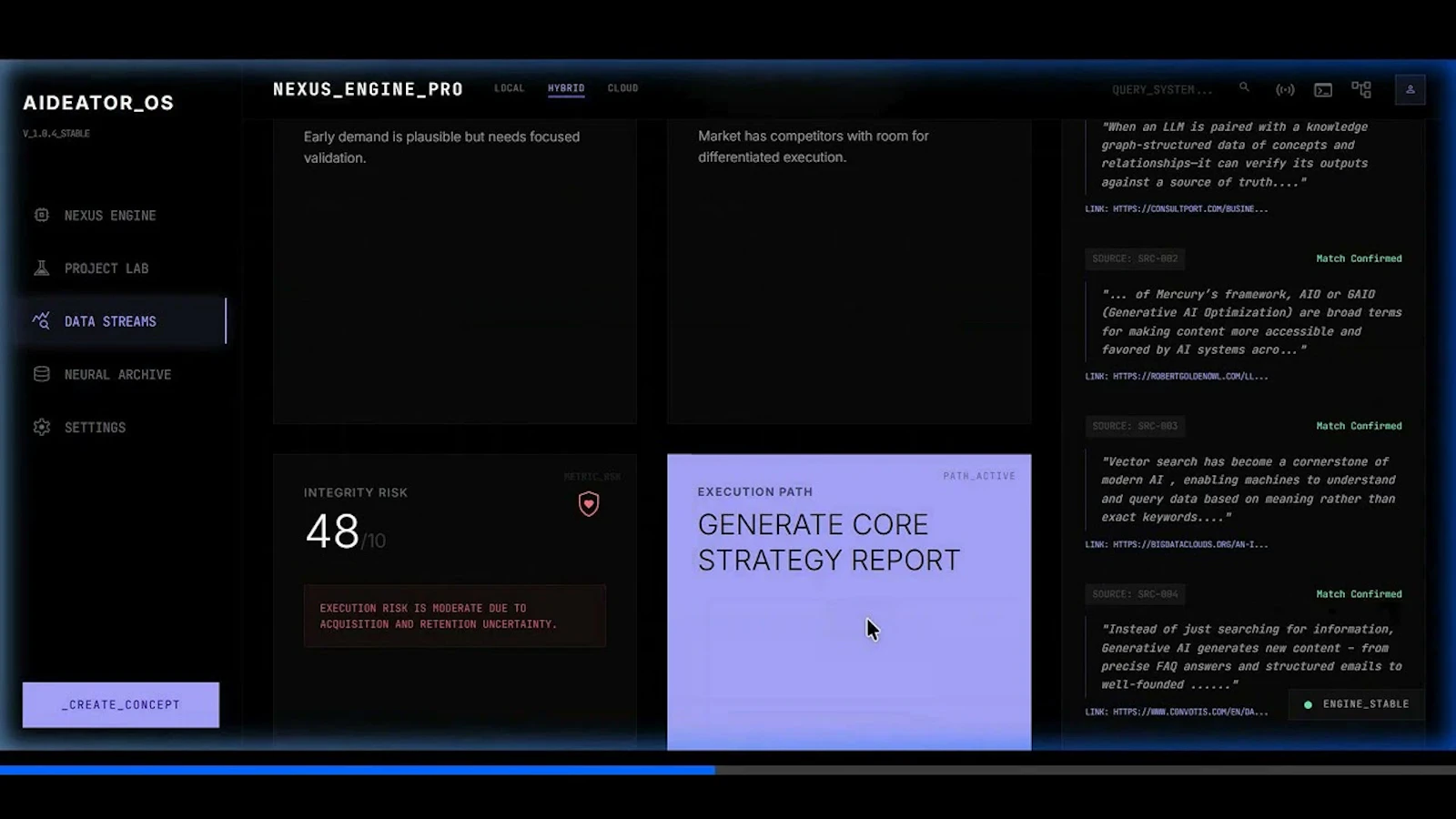Click the execution risk warning message

point(455,616)
